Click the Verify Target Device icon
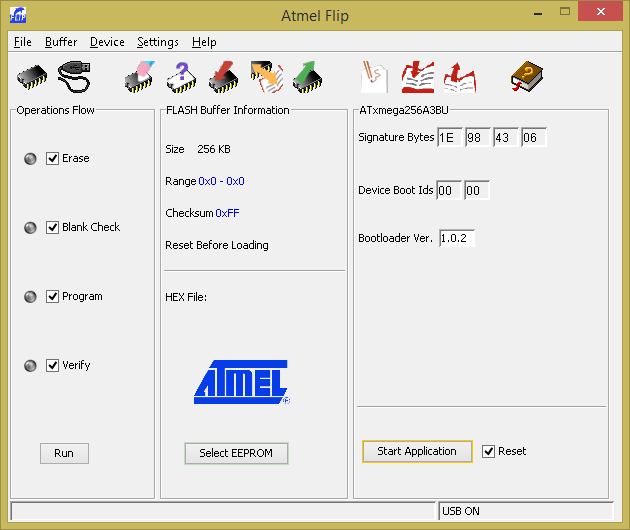Viewport: 630px width, 530px height. pyautogui.click(x=266, y=76)
